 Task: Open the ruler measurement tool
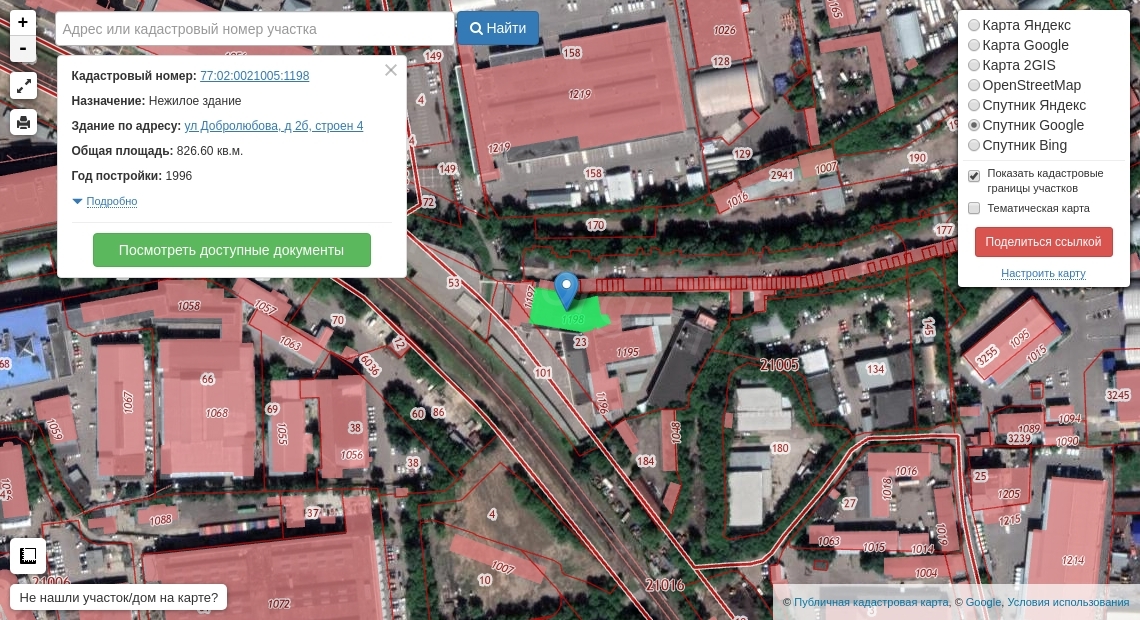click(28, 556)
